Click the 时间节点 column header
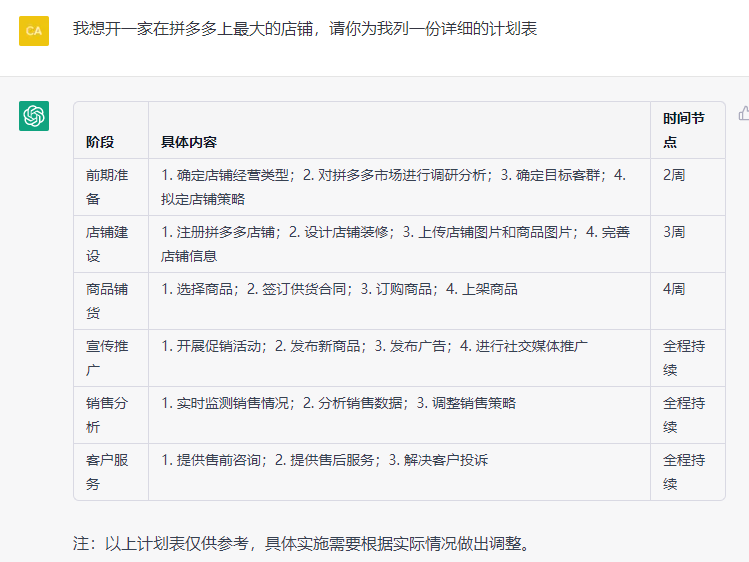 click(688, 130)
